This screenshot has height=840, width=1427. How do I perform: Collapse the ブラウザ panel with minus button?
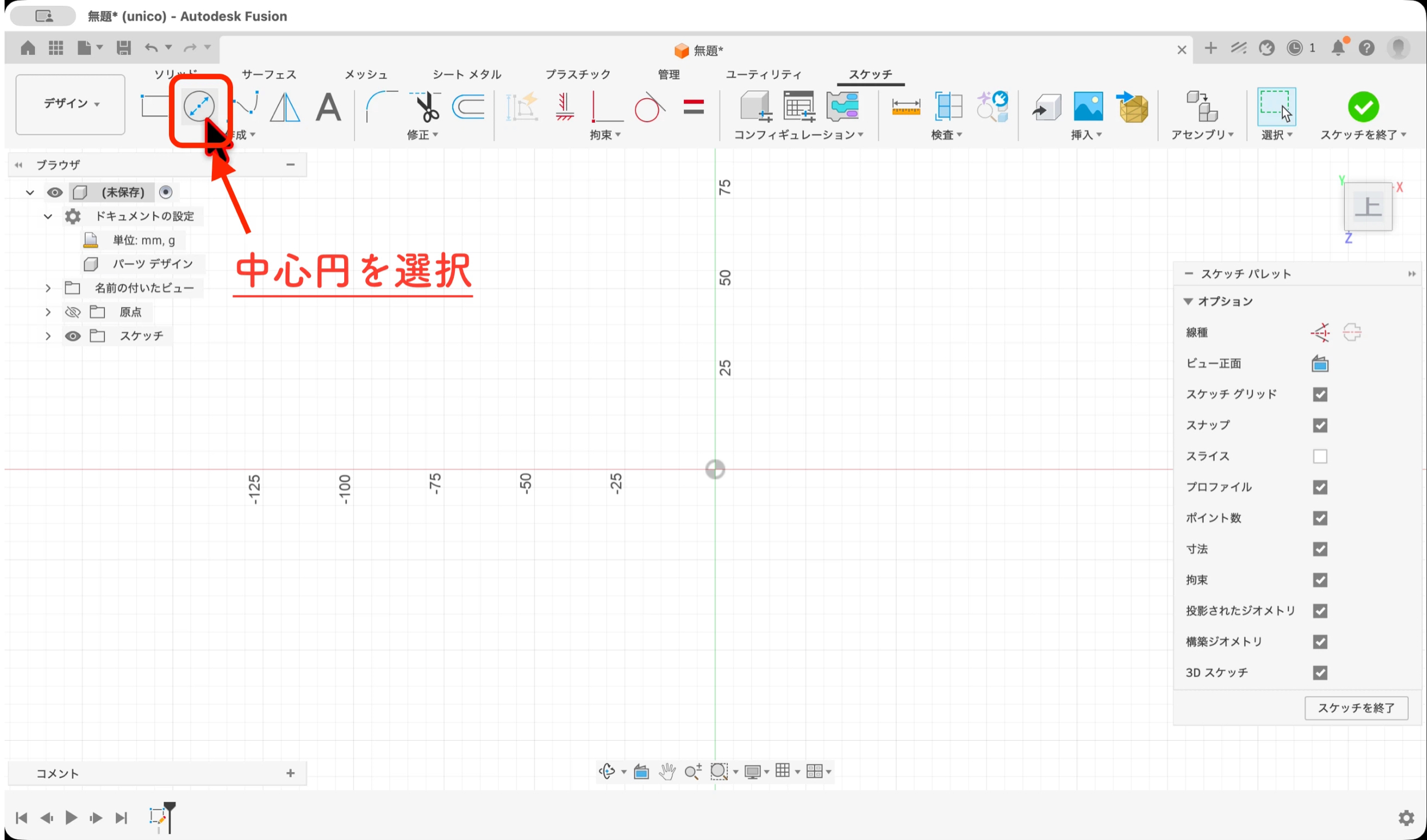tap(291, 165)
